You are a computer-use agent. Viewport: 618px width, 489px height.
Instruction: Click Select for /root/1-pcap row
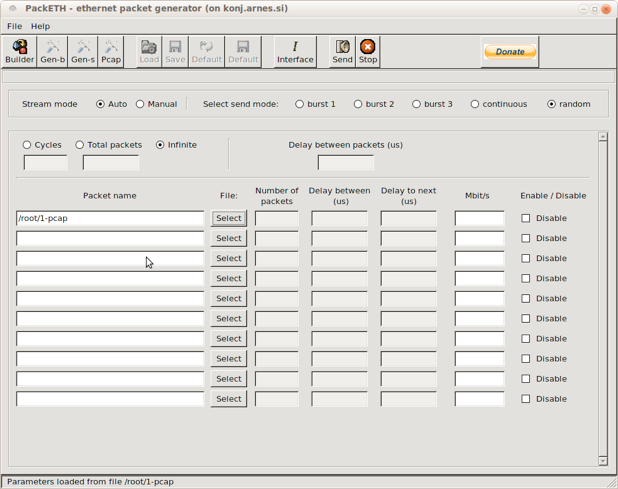click(229, 218)
